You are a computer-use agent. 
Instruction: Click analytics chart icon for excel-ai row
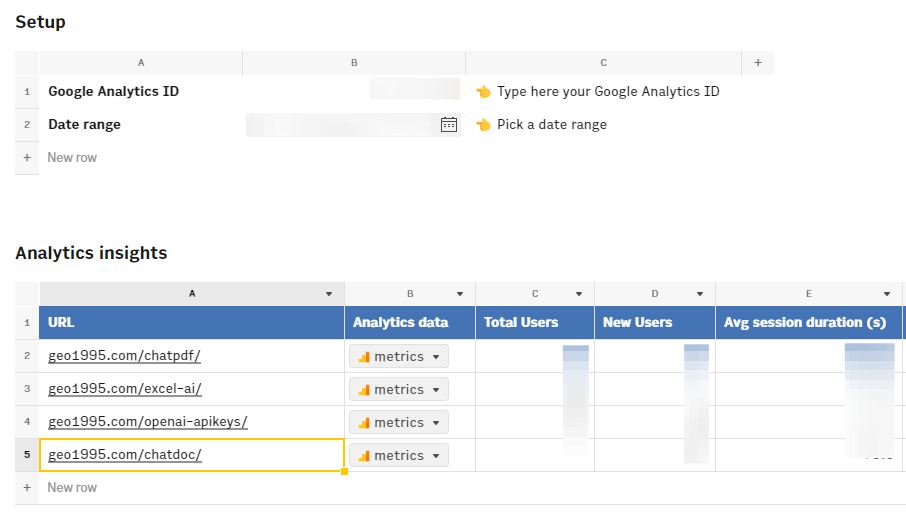364,390
